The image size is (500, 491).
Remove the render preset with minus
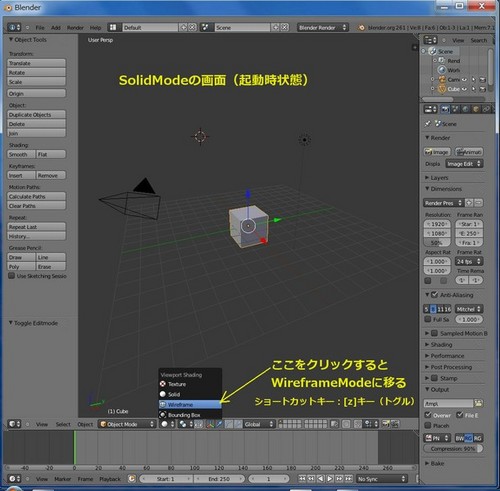[x=478, y=203]
